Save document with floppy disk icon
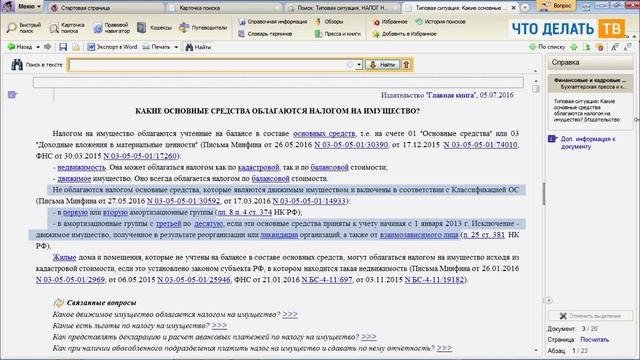 click(63, 47)
